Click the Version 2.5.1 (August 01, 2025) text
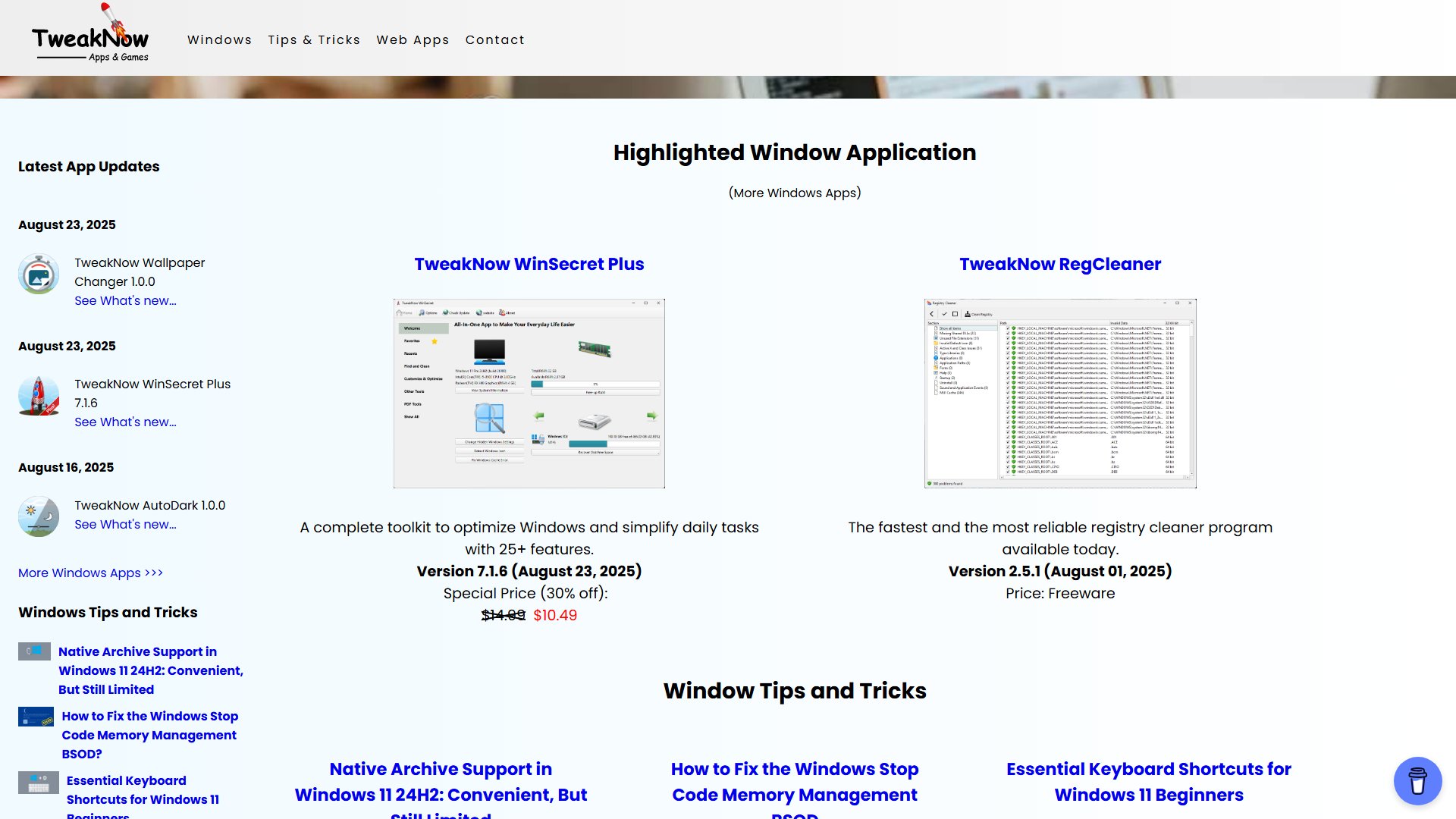 point(1059,571)
